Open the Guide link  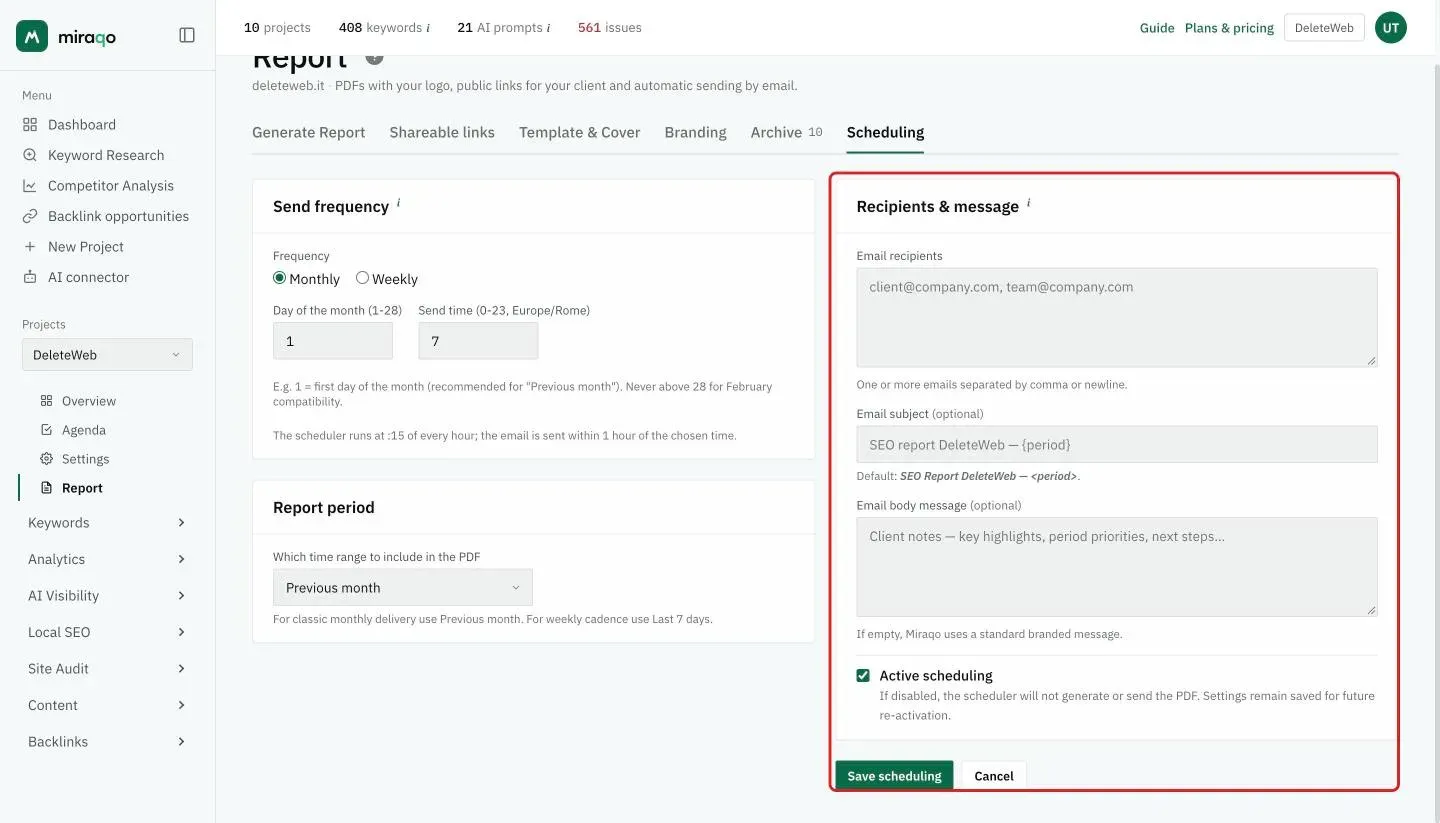coord(1157,28)
